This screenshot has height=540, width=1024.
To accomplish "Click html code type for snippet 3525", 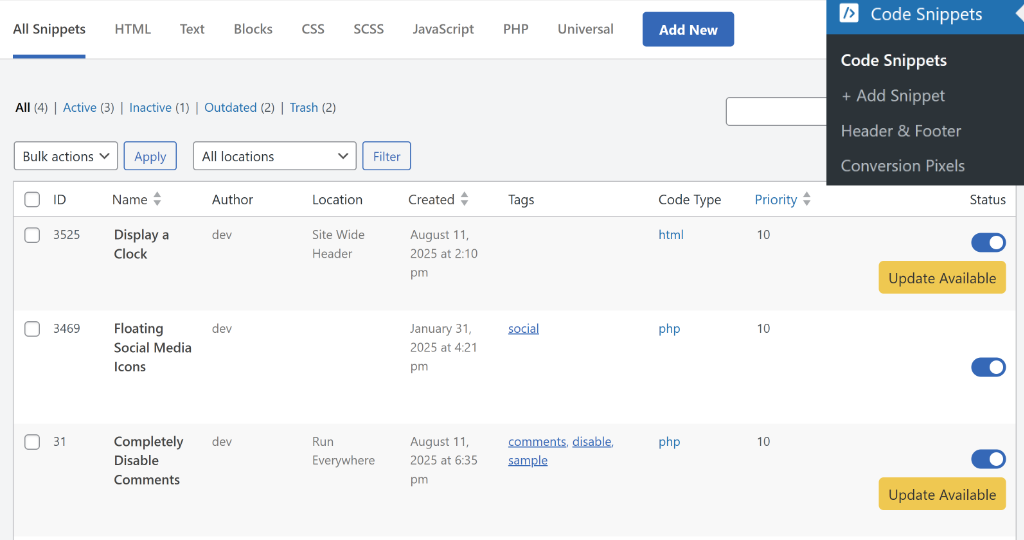I will [x=671, y=234].
